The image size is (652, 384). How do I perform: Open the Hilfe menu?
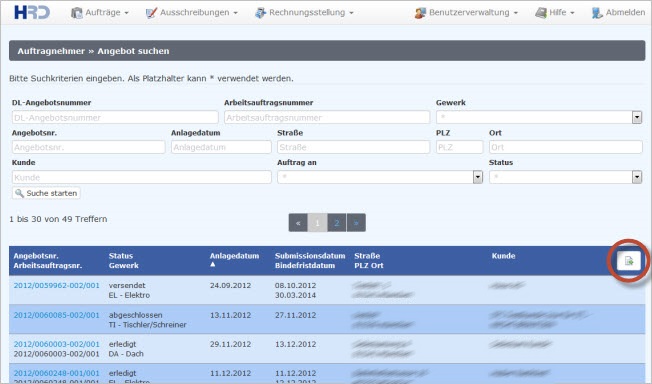point(555,13)
